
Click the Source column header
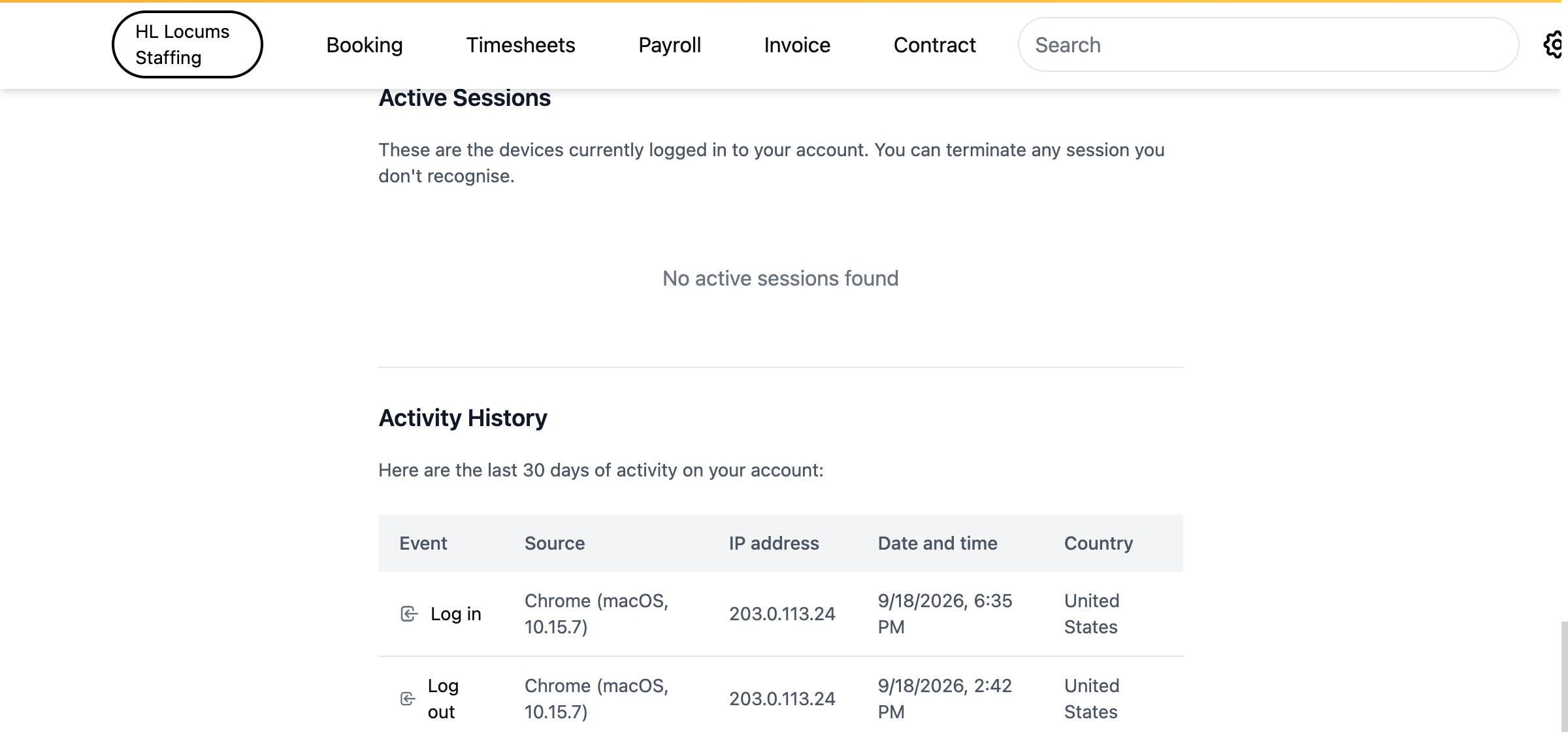pos(555,543)
